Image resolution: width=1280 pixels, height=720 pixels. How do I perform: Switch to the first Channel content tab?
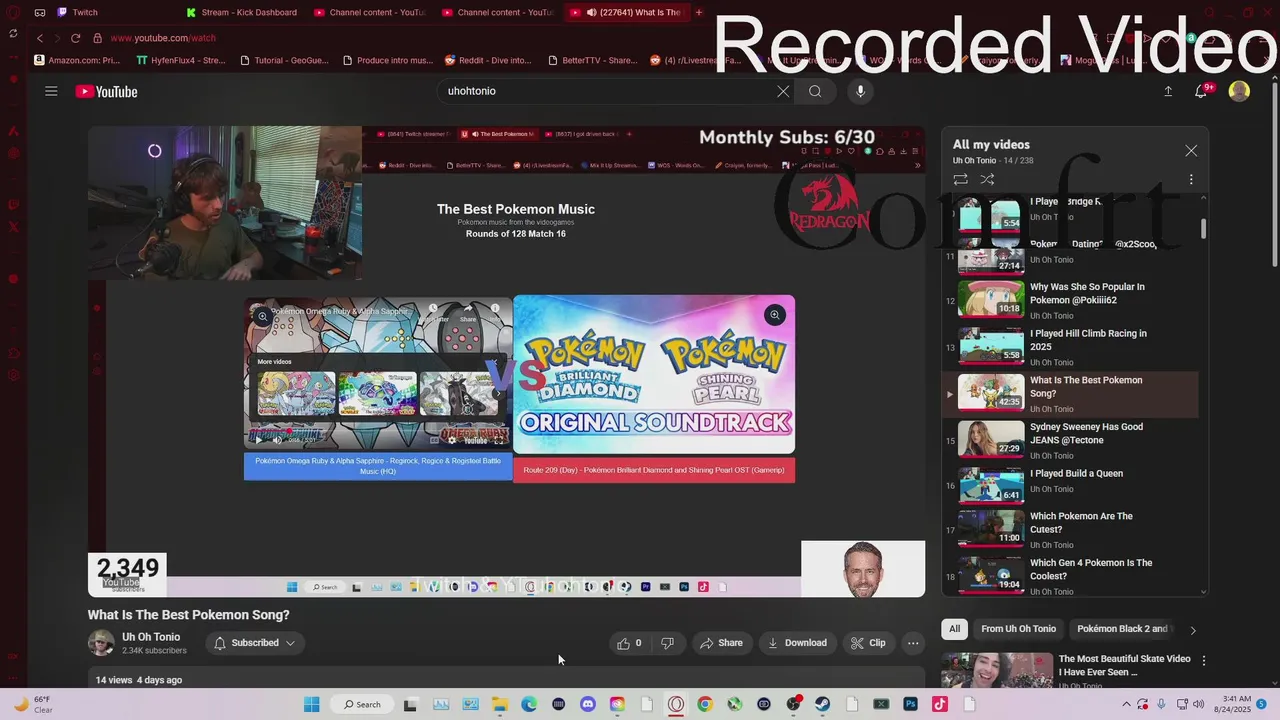click(370, 12)
